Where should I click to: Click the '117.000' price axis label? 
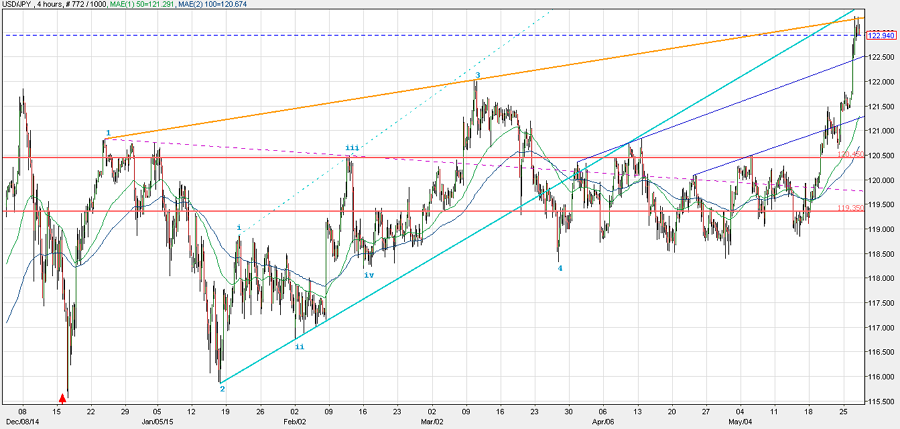tap(881, 327)
